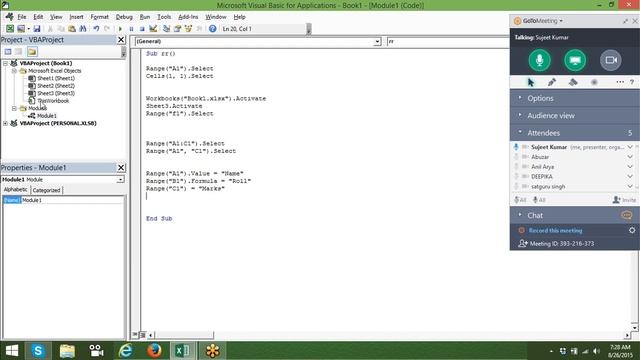Switch to the Categorized properties tab
The height and width of the screenshot is (360, 640).
point(46,190)
